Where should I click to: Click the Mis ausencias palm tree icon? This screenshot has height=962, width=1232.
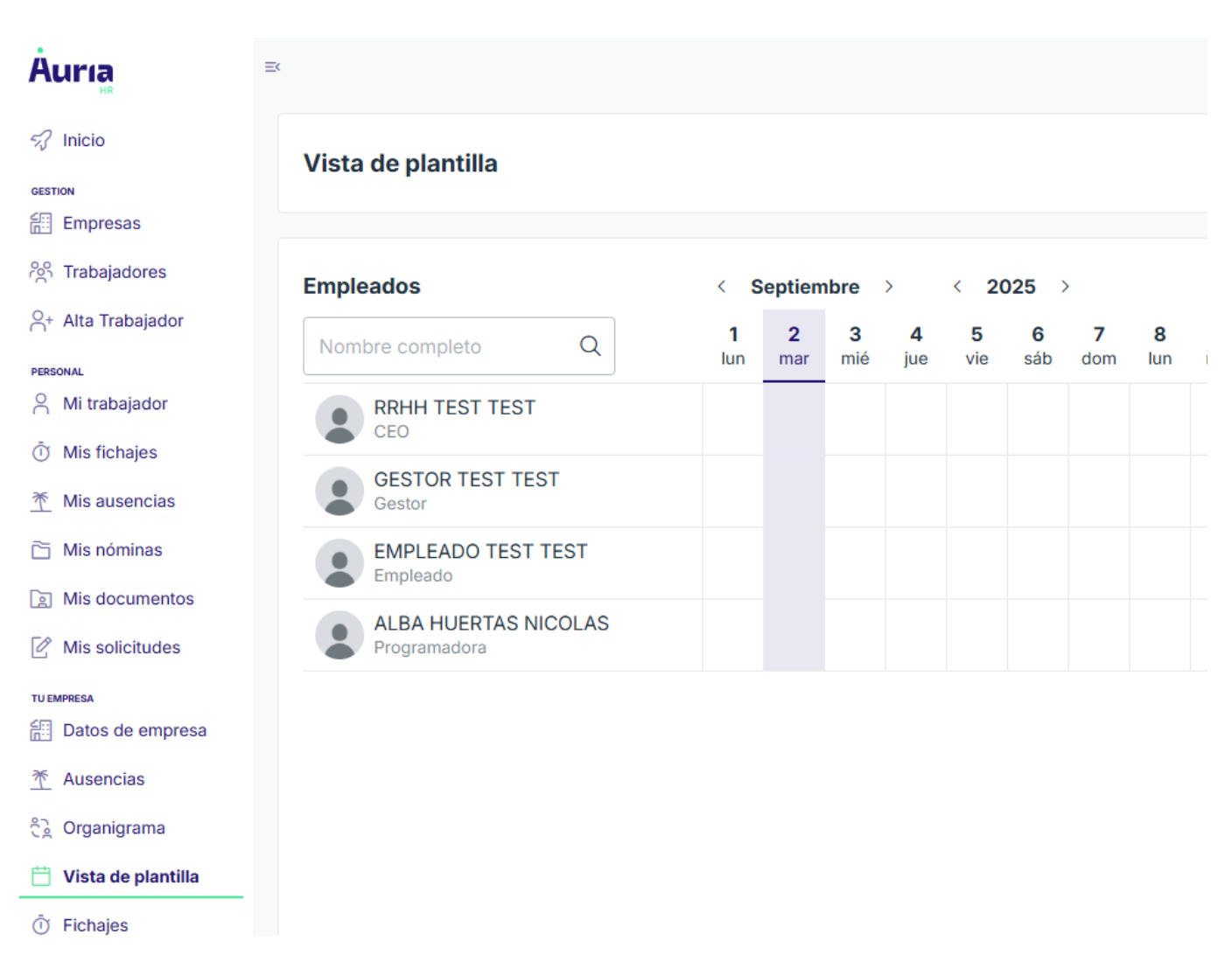coord(40,500)
